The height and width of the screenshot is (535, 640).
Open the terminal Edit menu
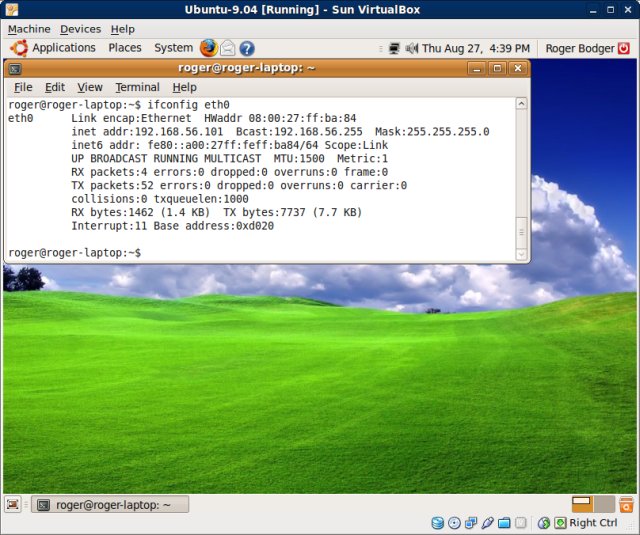click(x=55, y=87)
